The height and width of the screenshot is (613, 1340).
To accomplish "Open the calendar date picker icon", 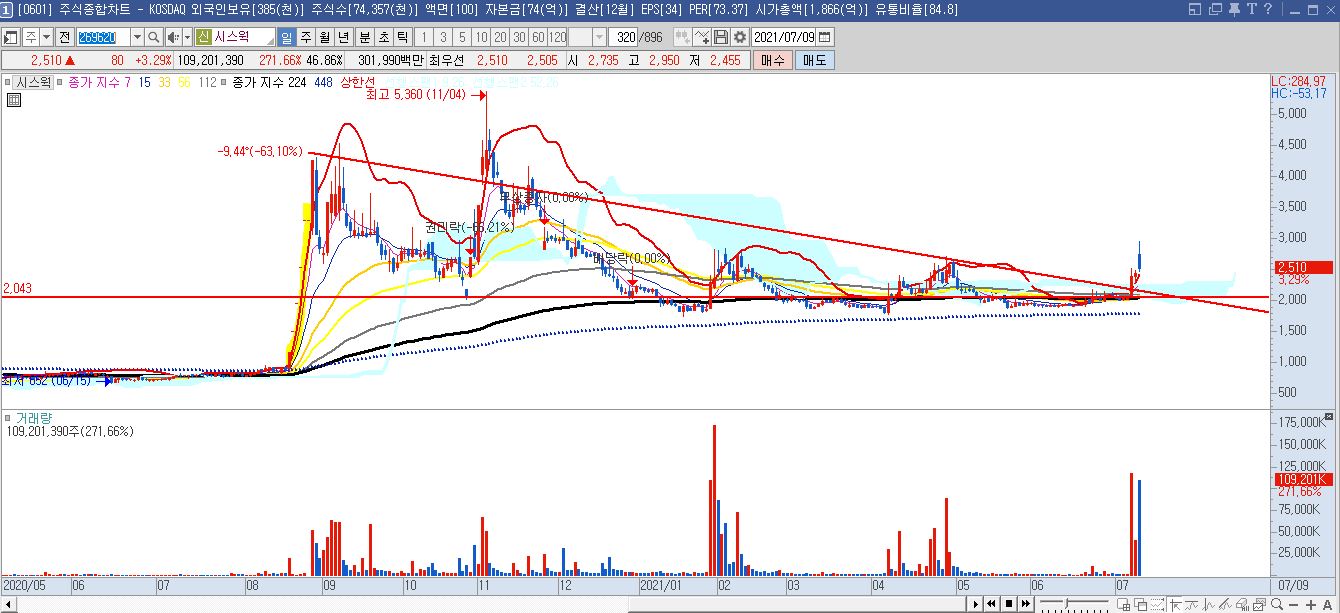I will tap(824, 37).
